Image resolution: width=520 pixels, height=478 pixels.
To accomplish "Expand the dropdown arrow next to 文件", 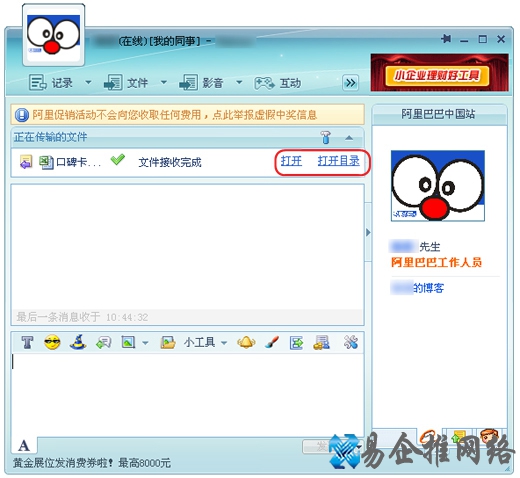I will click(x=164, y=82).
